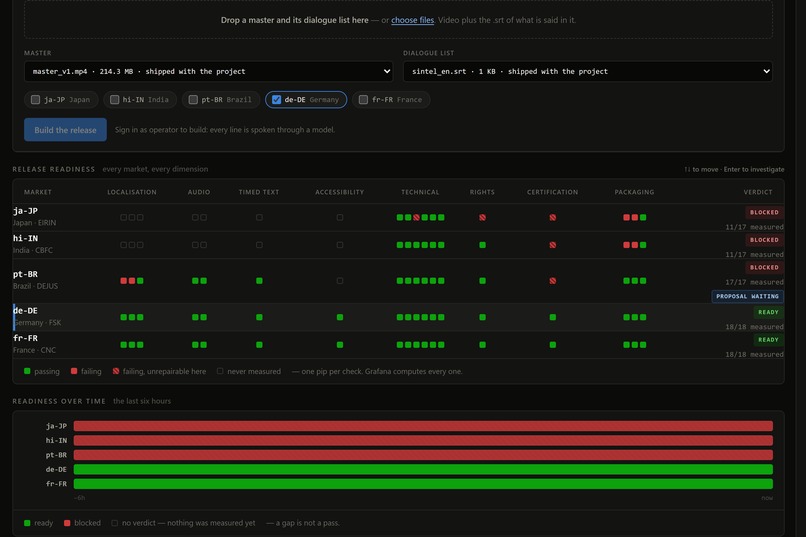
Task: Click the fr-FR Certification pip
Action: point(553,345)
